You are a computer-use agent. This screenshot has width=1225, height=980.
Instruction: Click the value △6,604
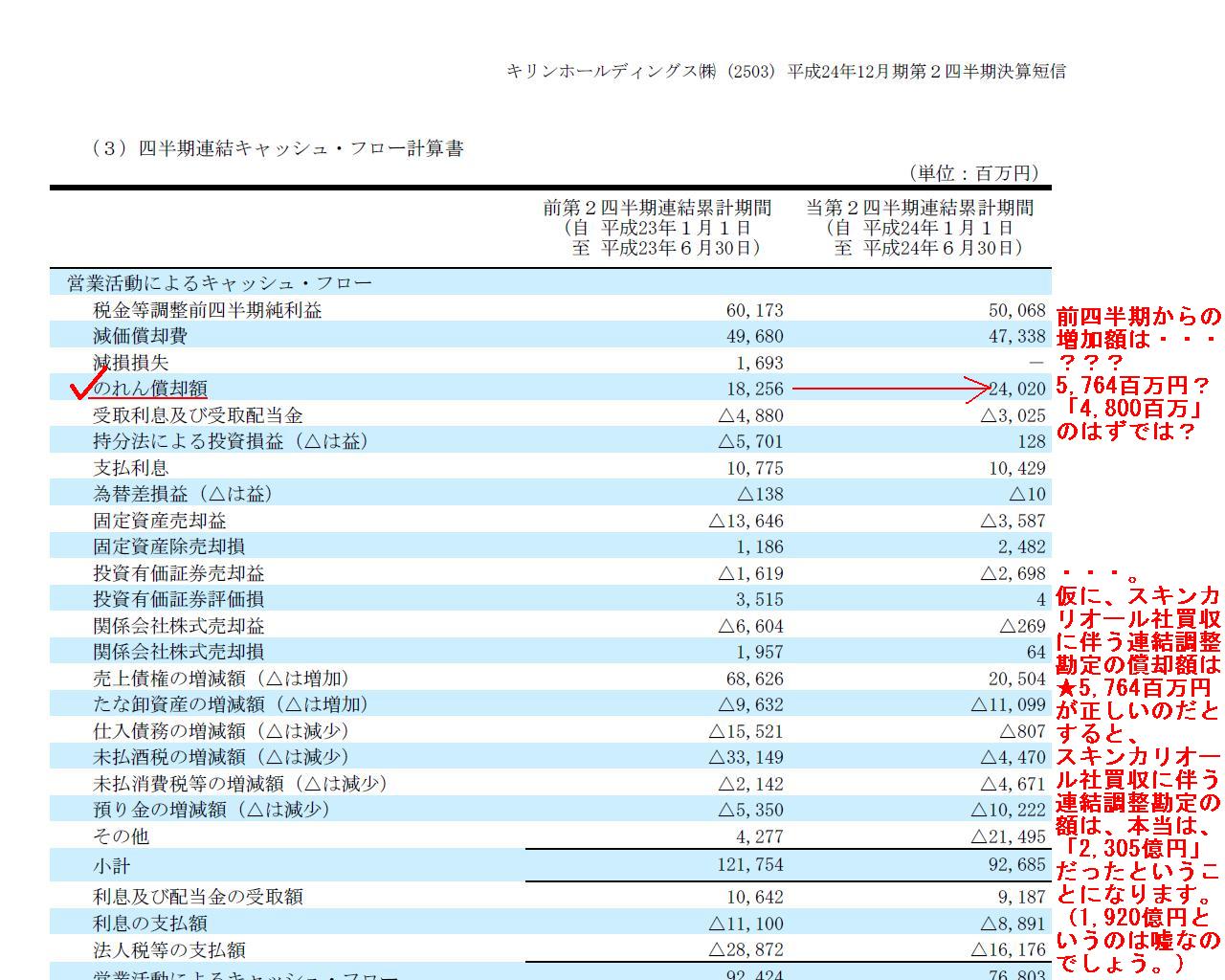click(x=750, y=626)
